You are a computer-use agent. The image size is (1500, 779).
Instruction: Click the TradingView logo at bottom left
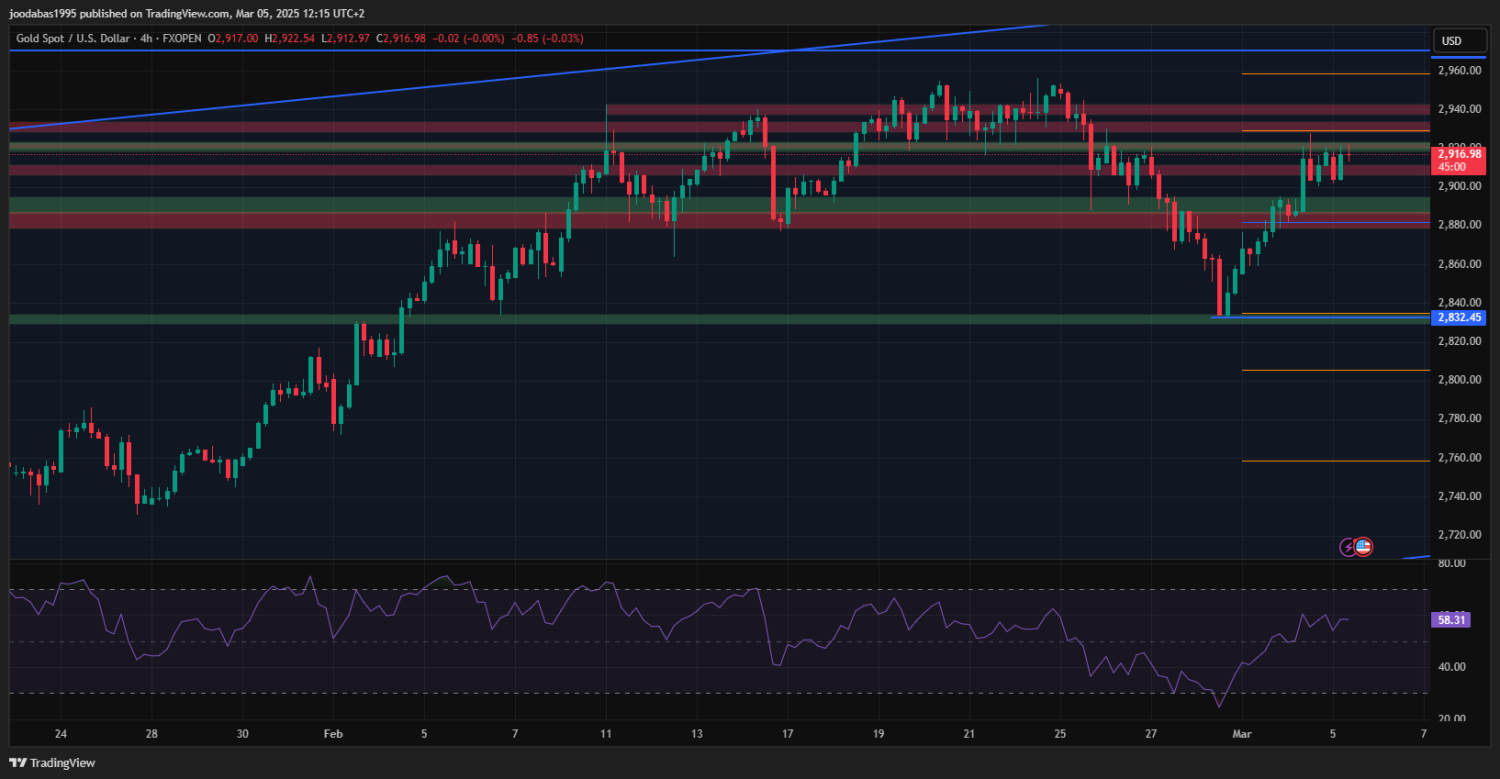coord(52,763)
